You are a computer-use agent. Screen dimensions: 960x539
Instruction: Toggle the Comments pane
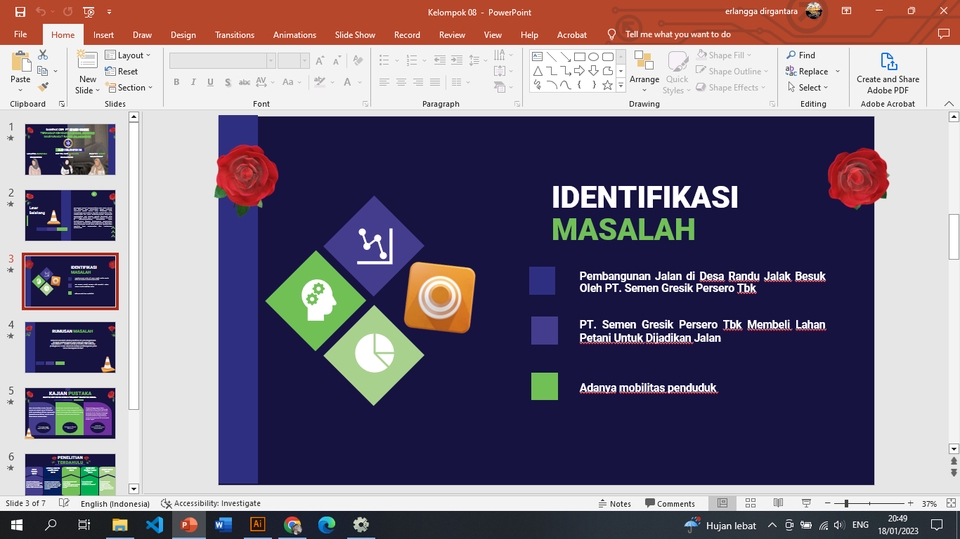[x=670, y=503]
